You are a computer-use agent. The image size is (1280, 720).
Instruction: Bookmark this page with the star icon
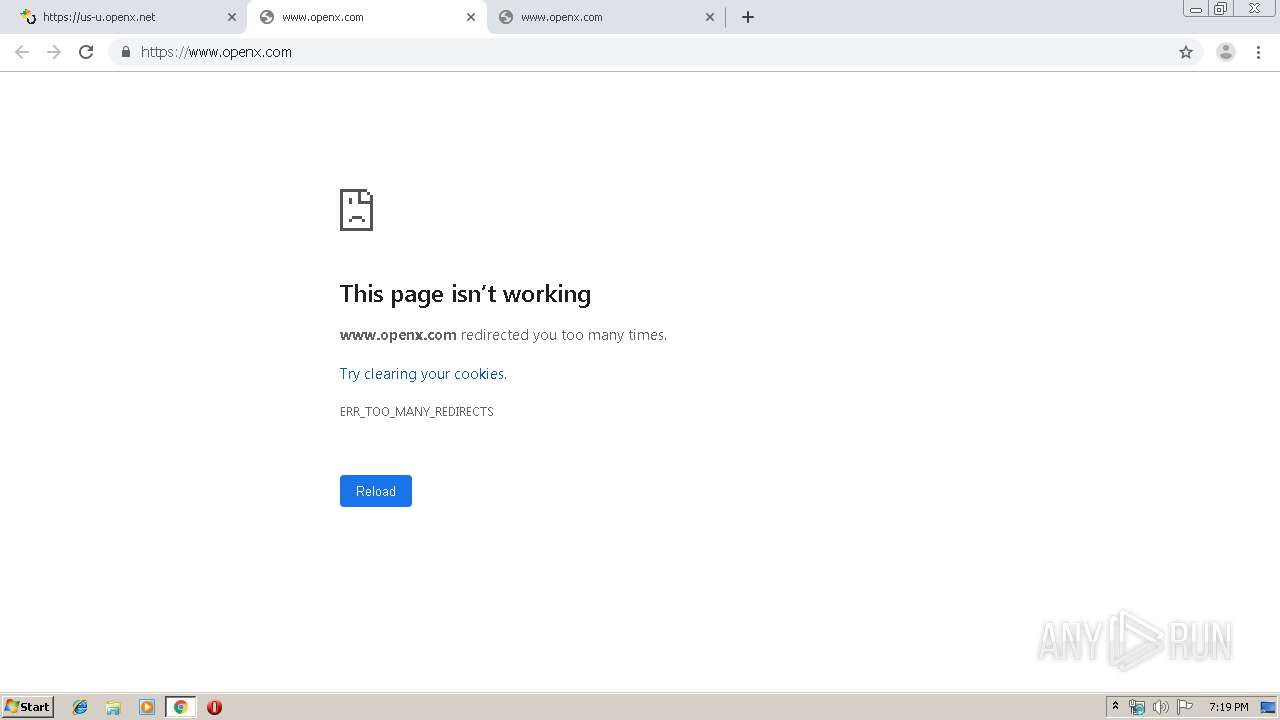(1186, 52)
